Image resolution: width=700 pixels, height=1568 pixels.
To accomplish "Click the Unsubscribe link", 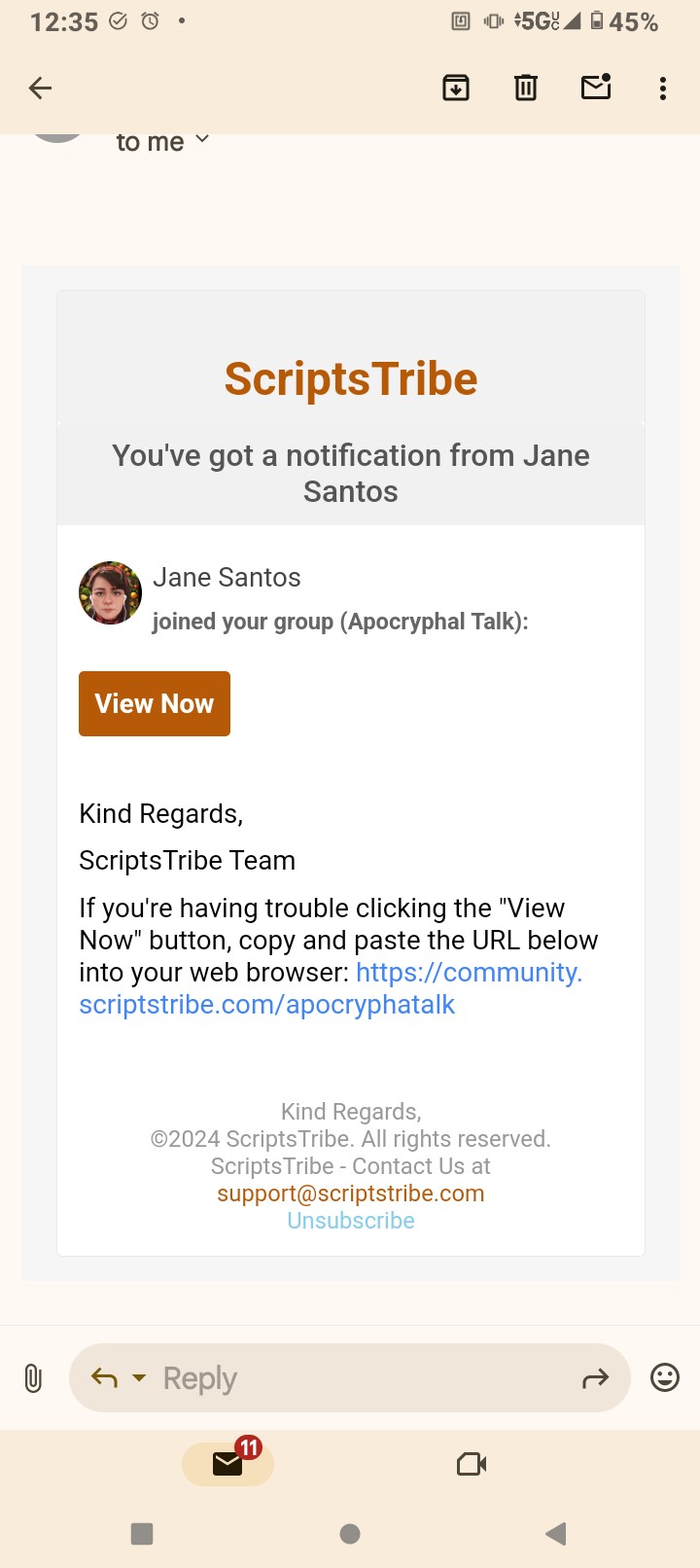I will pos(350,1221).
